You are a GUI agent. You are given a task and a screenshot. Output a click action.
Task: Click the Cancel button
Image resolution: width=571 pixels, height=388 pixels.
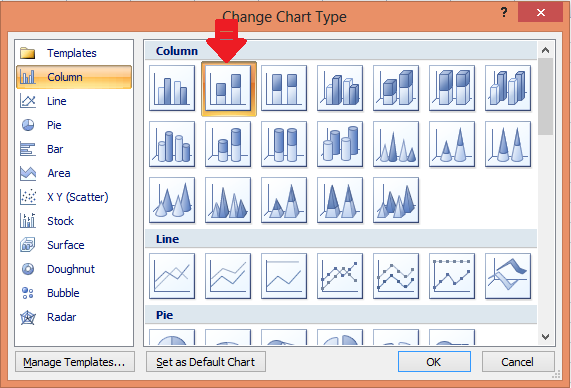click(x=518, y=362)
